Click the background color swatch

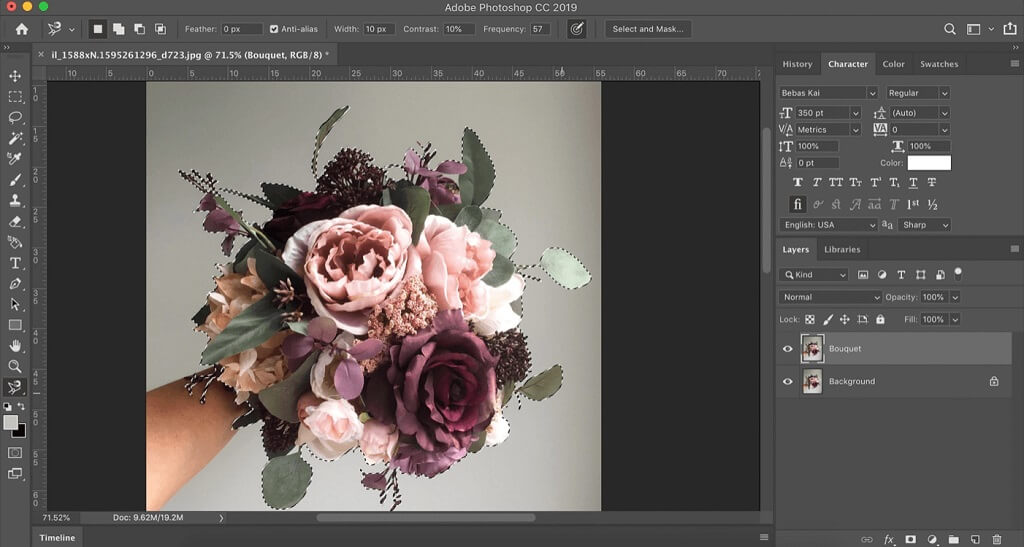click(20, 431)
